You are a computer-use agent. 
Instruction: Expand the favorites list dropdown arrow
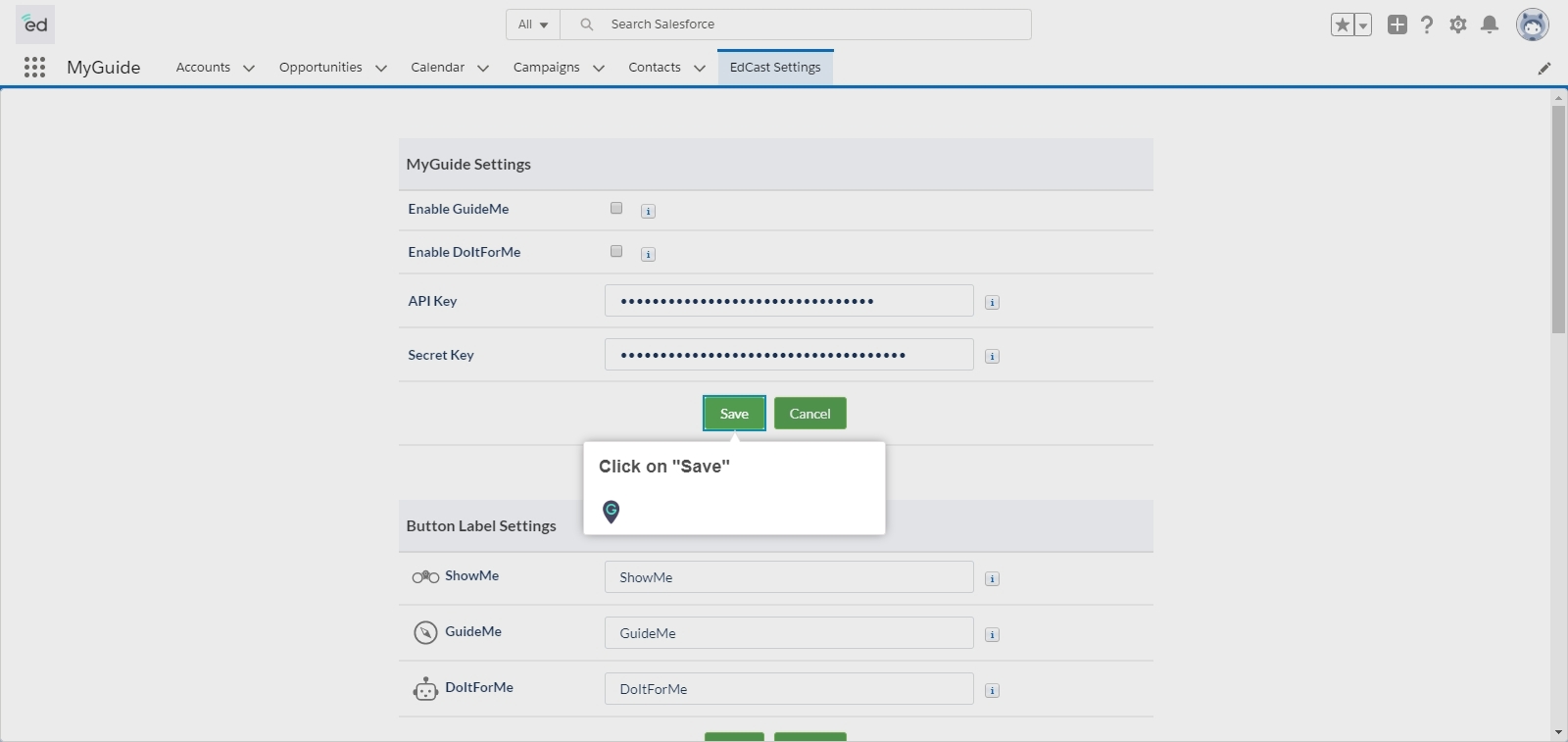(1363, 25)
